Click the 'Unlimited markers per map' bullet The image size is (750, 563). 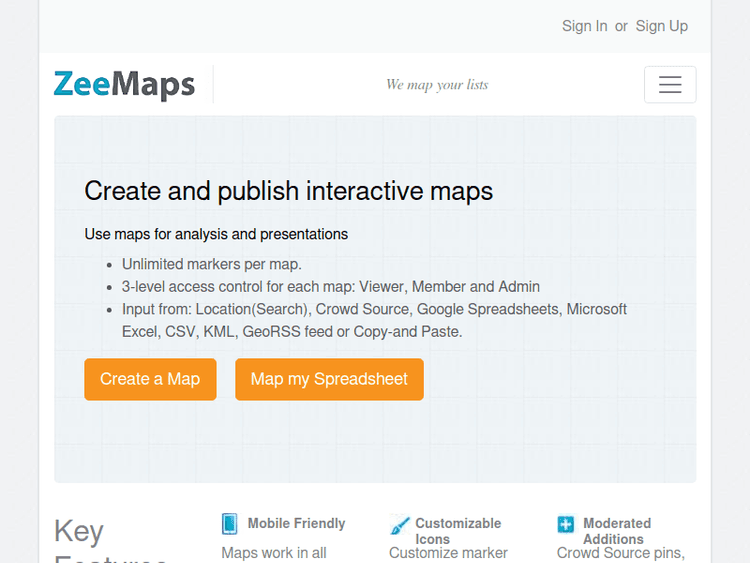point(211,264)
